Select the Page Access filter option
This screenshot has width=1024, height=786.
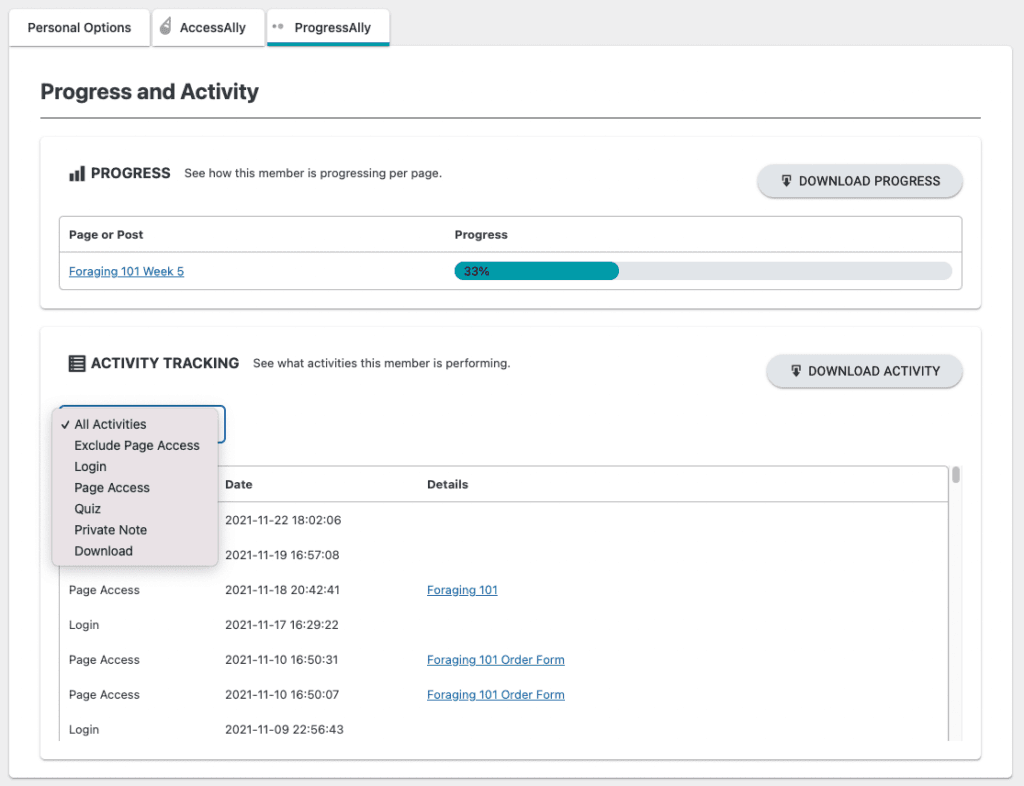(113, 487)
